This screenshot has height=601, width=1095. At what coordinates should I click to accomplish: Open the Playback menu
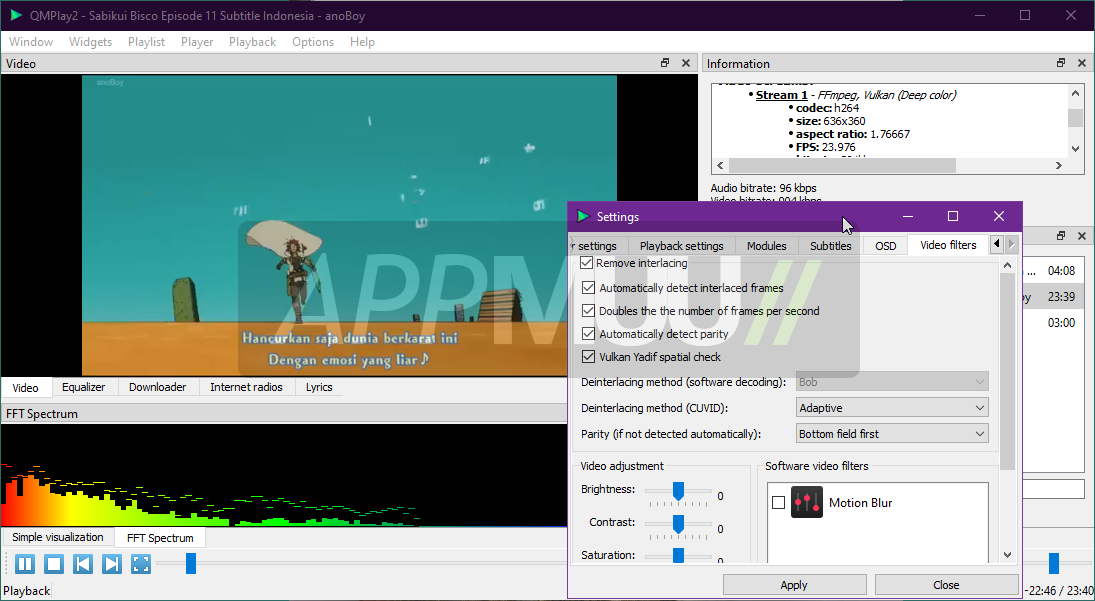pos(252,42)
